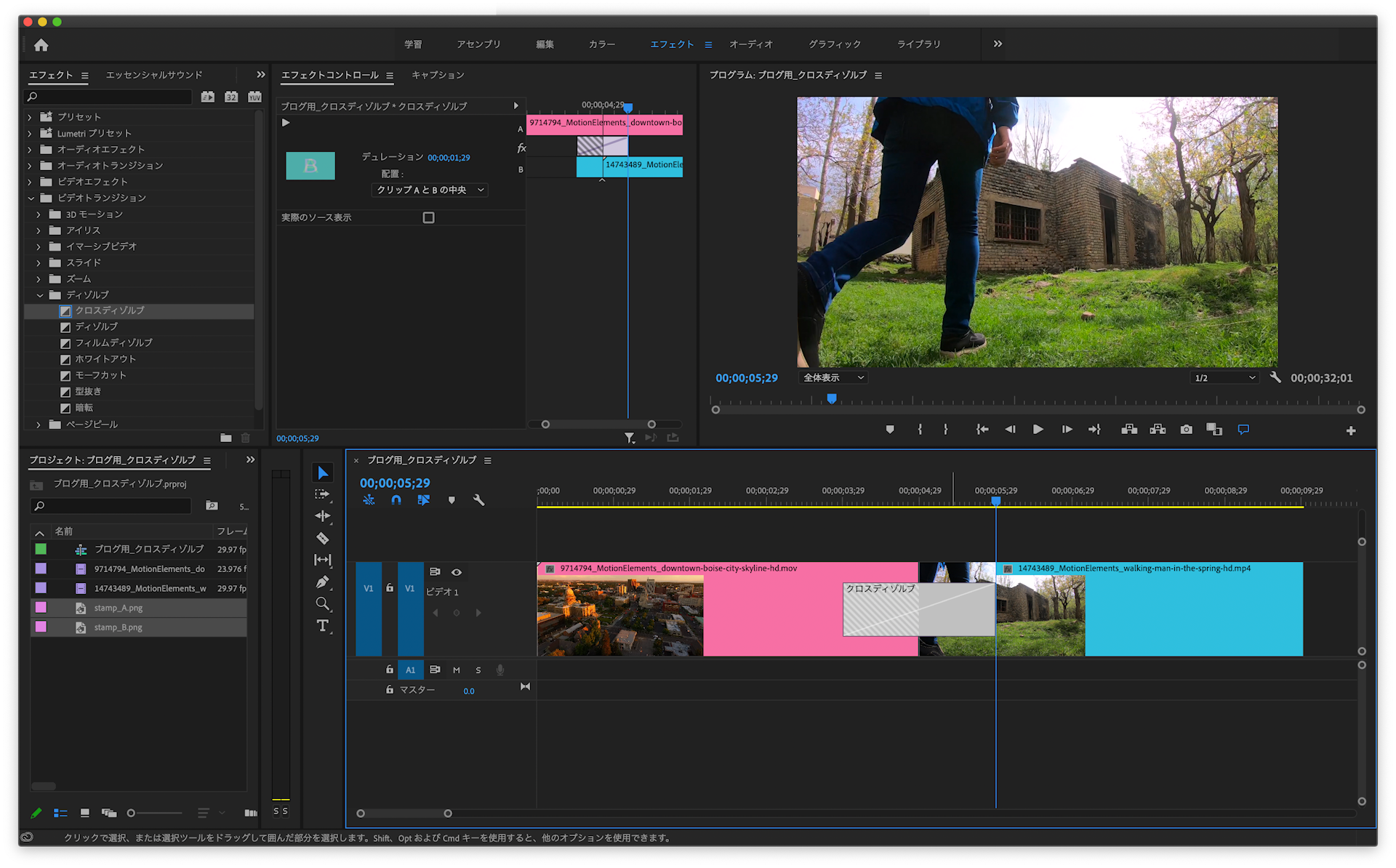The image size is (1396, 868).
Task: Expand the ビデオエフェクト folder
Action: (x=30, y=182)
